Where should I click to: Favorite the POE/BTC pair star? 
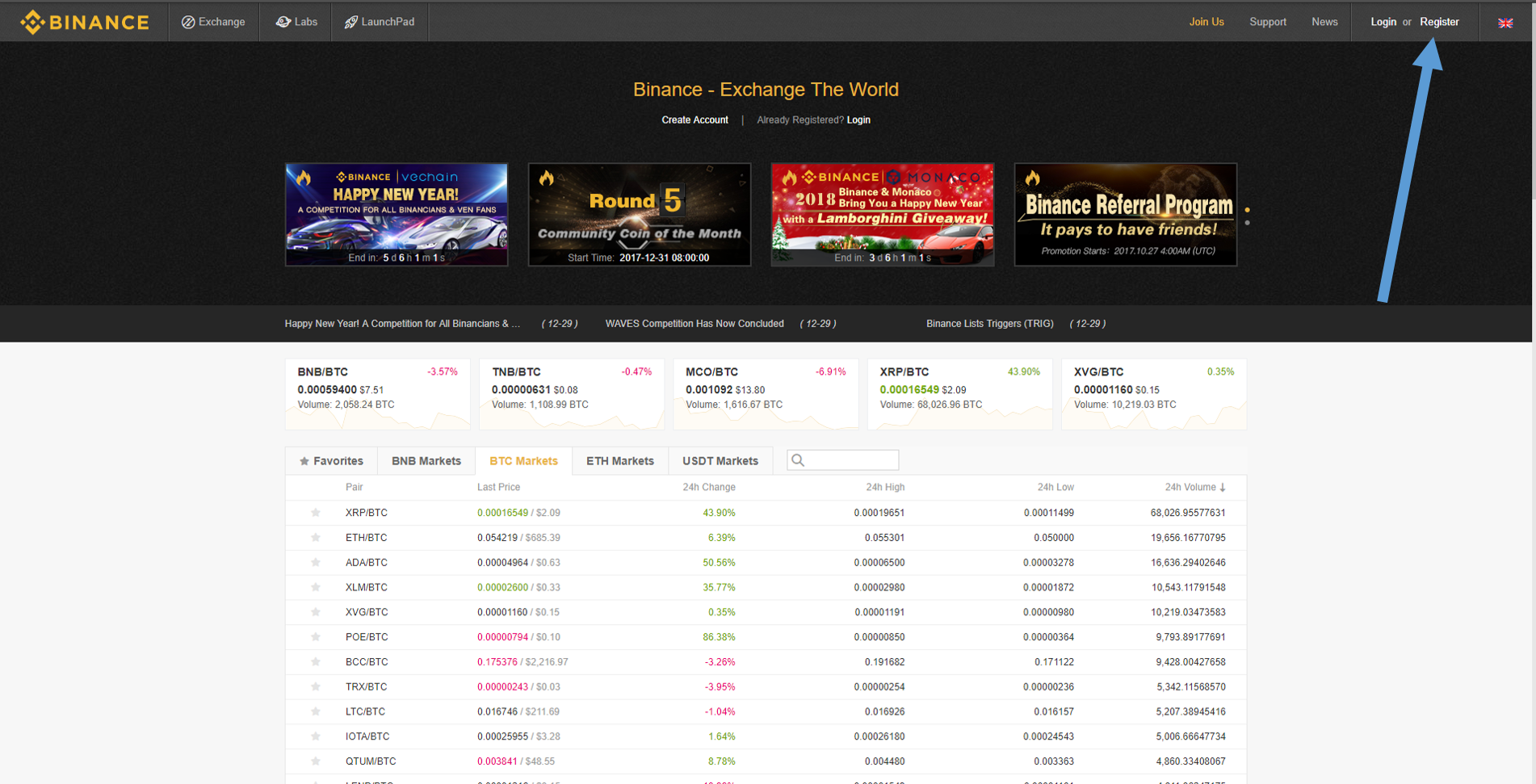316,637
